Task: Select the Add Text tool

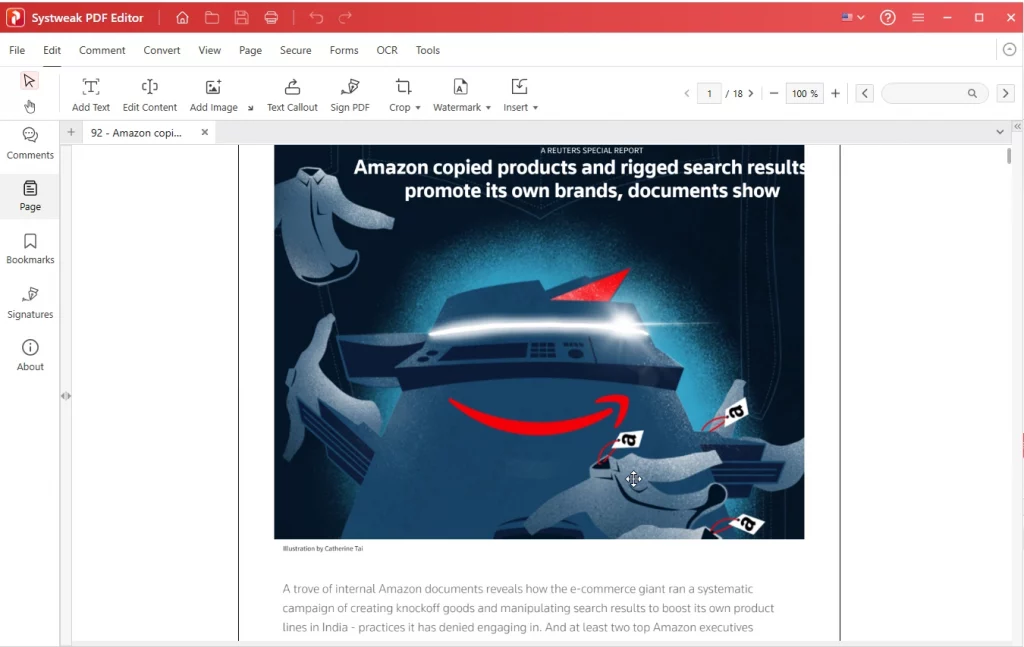Action: coord(91,95)
